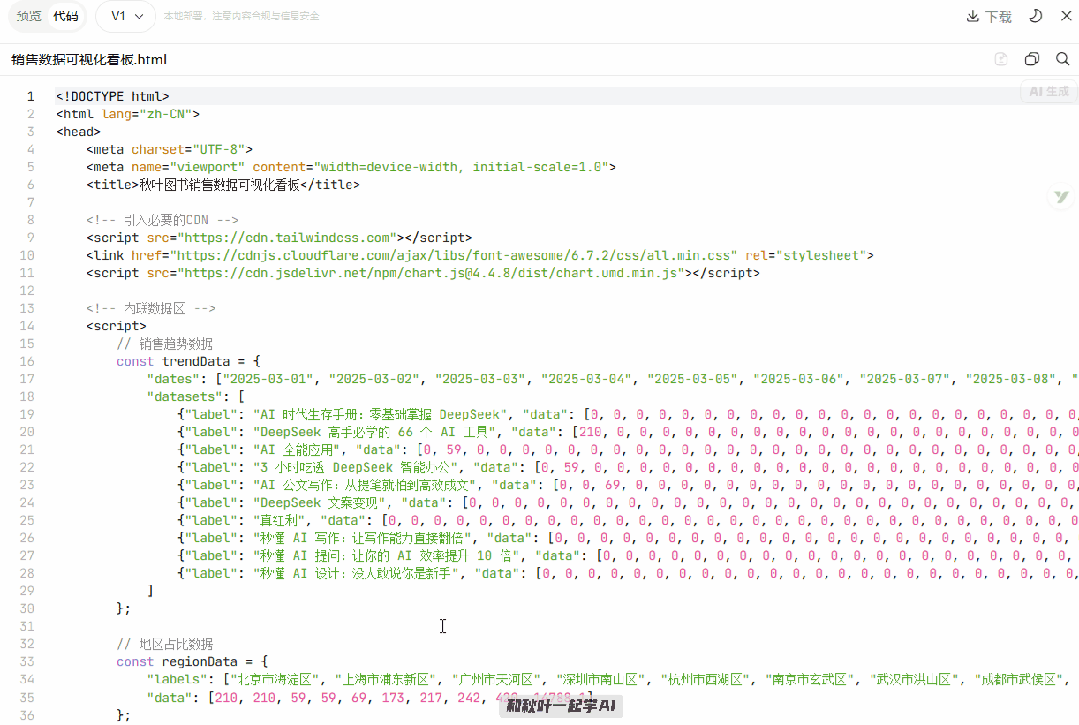Viewport: 1079px width, 725px height.
Task: Click the <script> tag on line 14
Action: 116,326
